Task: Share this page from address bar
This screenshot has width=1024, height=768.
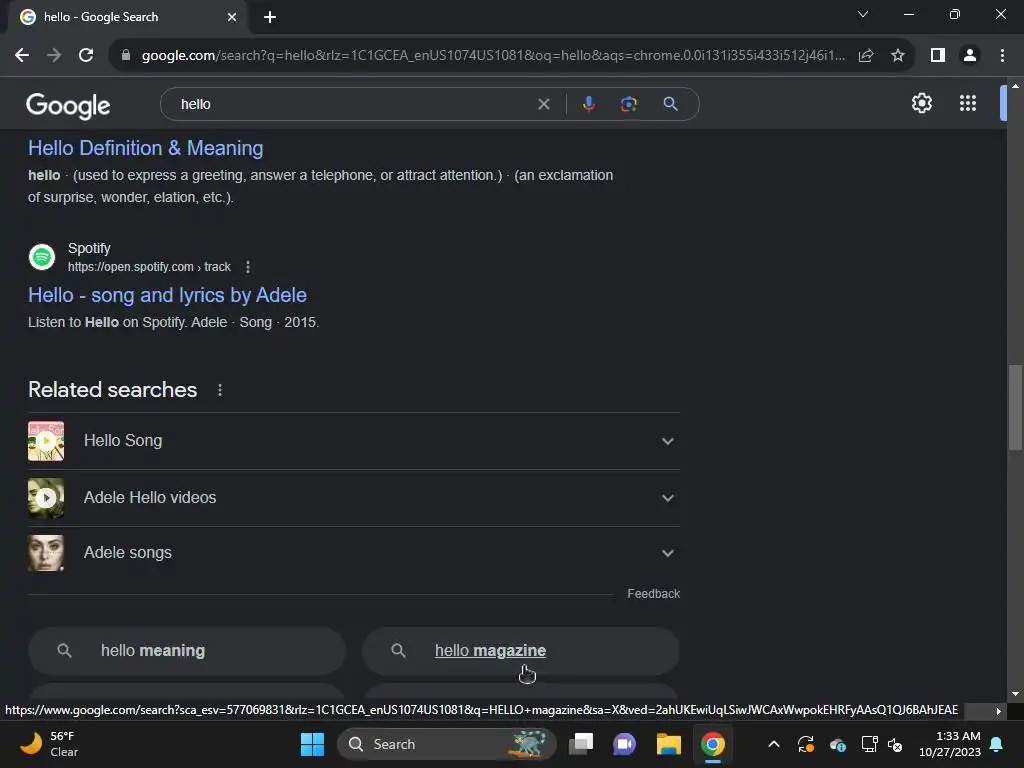Action: coord(866,56)
